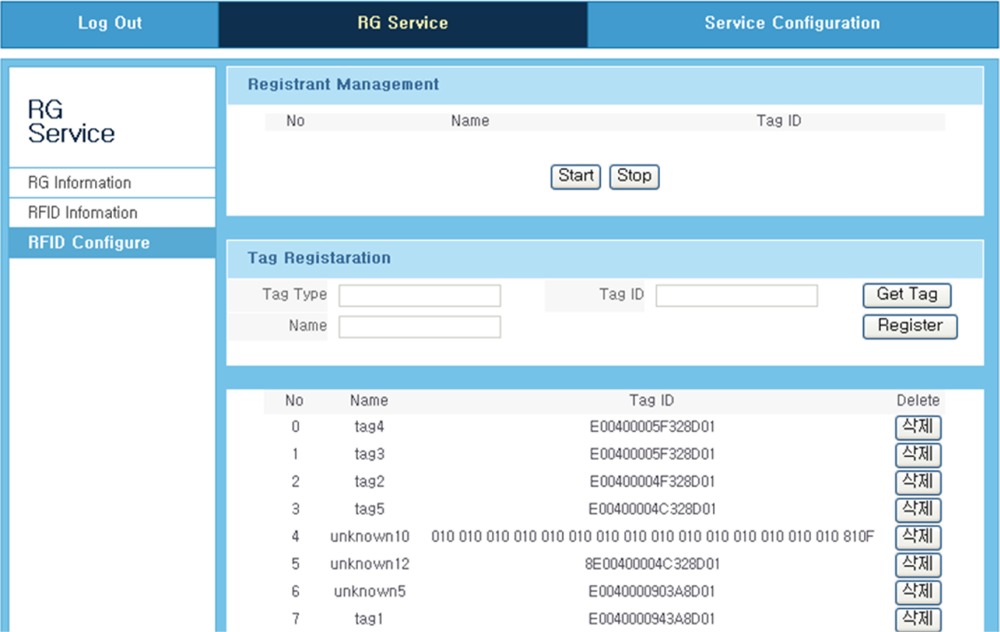This screenshot has height=632, width=1000.
Task: Select RFID Configure sidebar item
Action: pyautogui.click(x=112, y=243)
